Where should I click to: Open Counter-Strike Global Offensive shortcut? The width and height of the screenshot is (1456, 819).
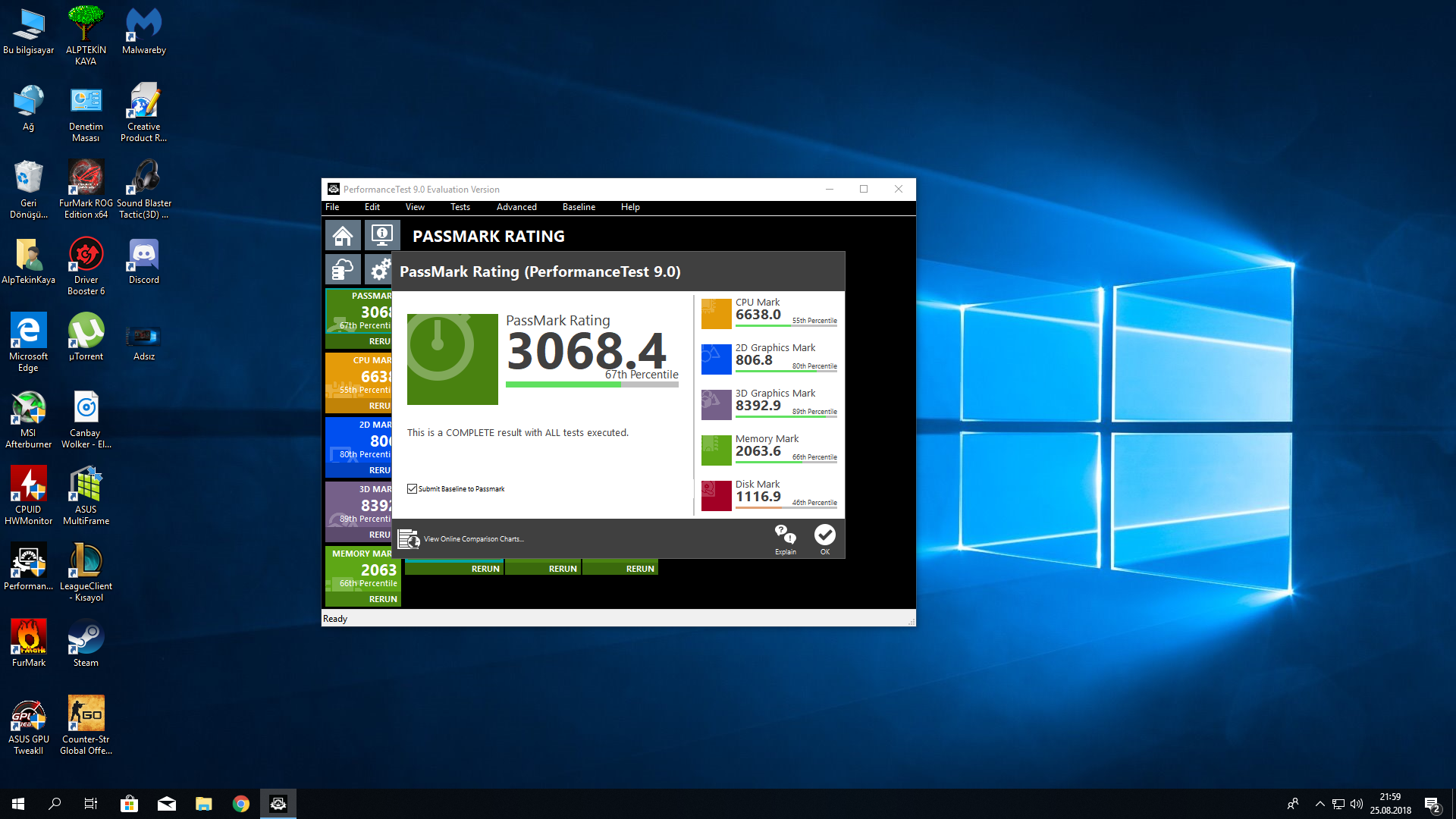[86, 726]
